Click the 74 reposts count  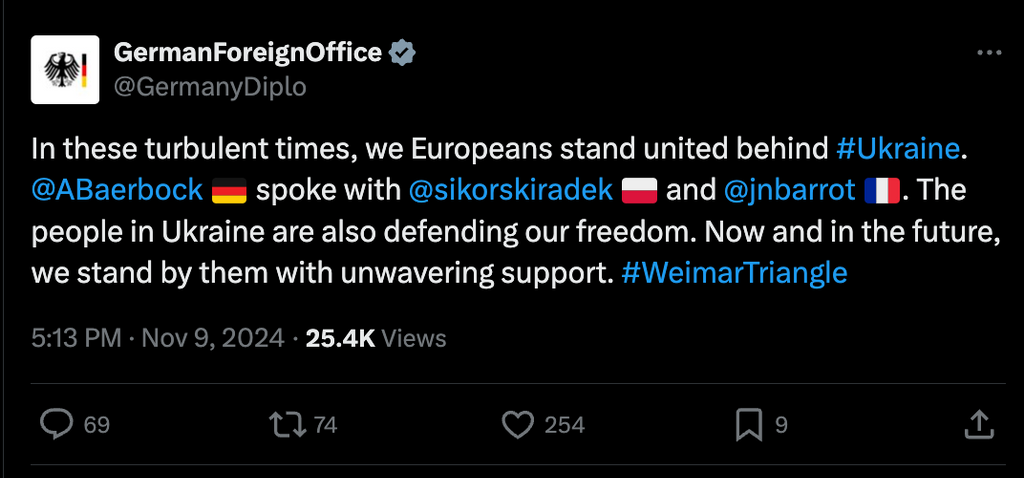(325, 425)
